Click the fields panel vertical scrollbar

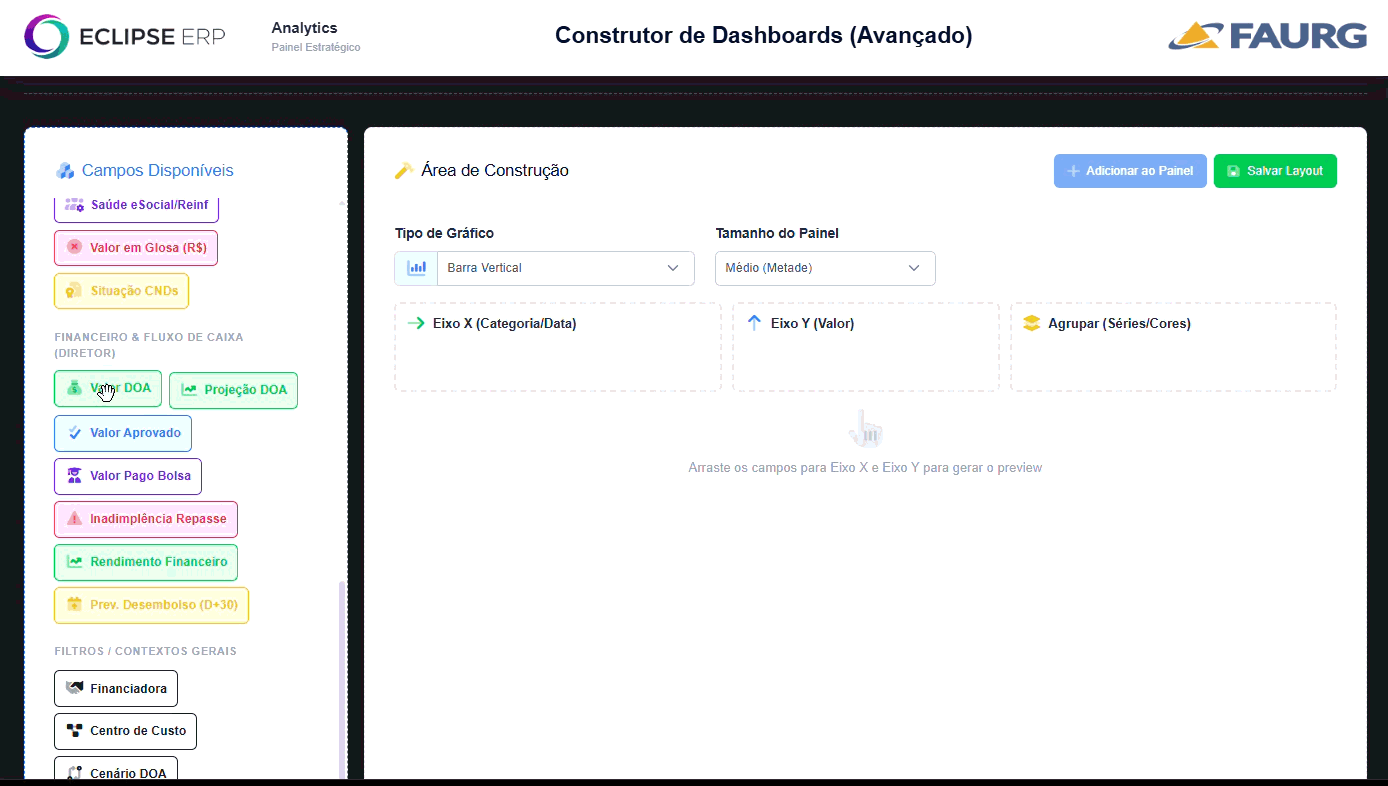342,680
